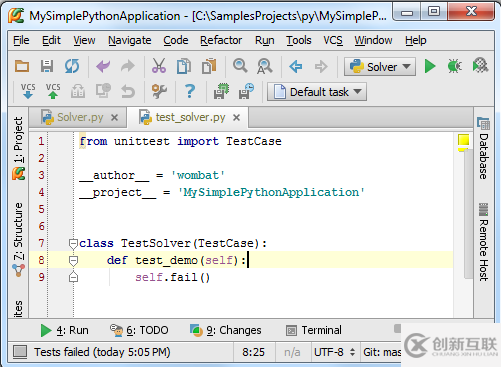501x367 pixels.
Task: Show the 1: Project side panel
Action: pos(19,148)
